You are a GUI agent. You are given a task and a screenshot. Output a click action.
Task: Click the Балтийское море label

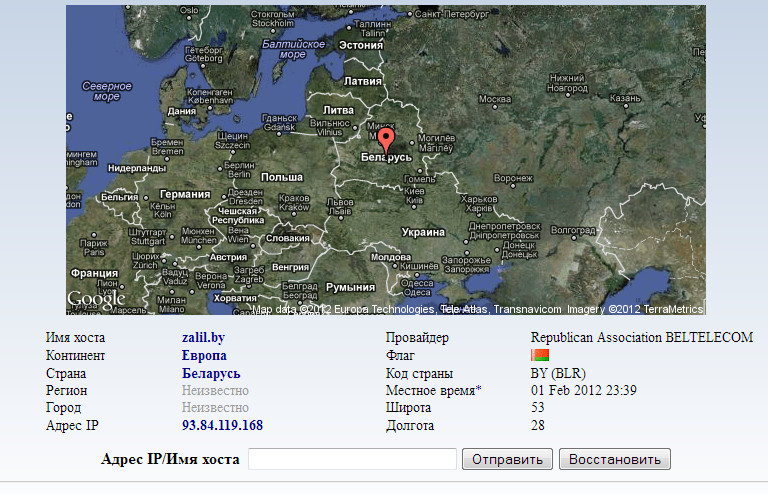tap(293, 49)
